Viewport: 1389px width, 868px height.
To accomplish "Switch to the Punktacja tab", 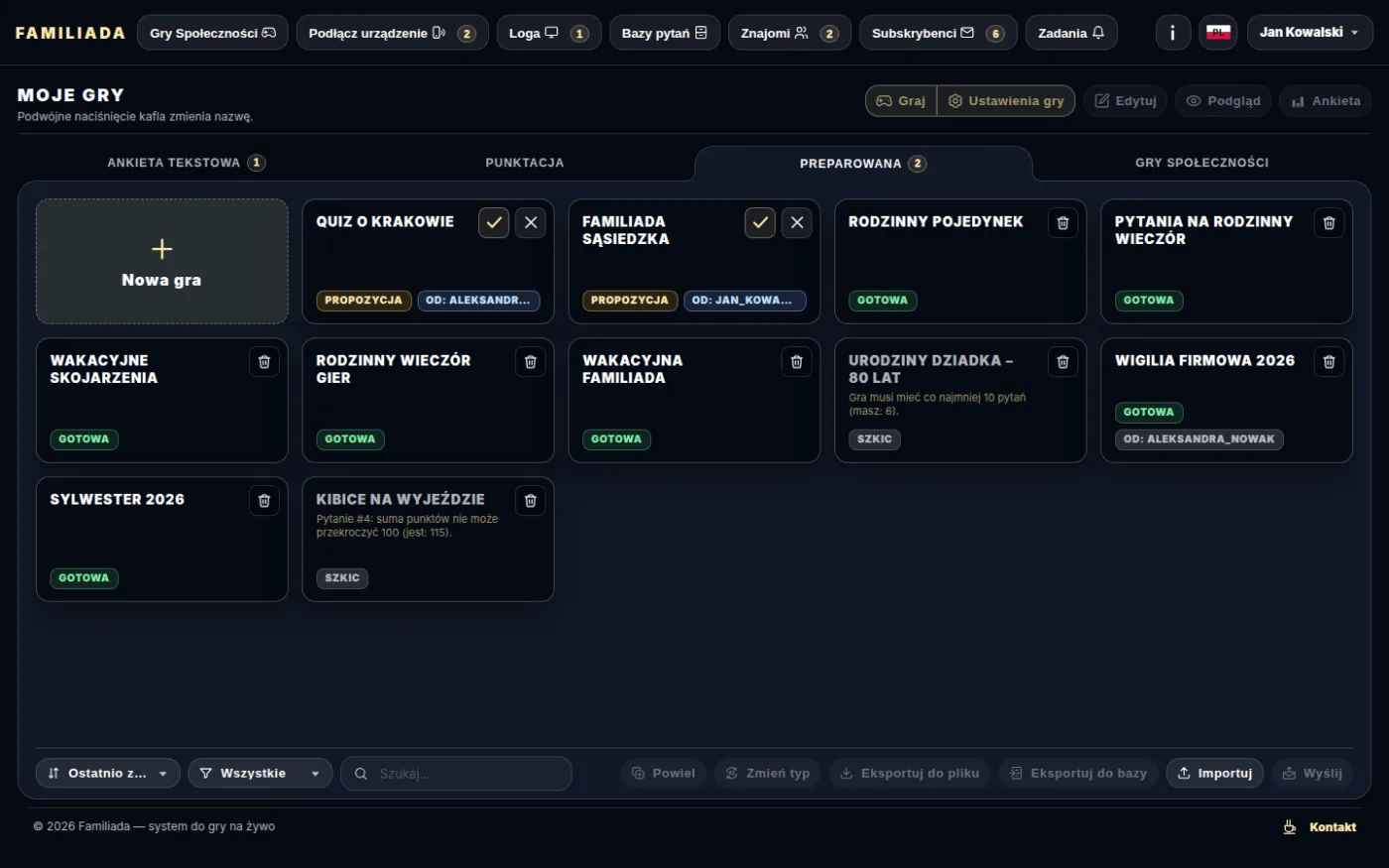I will pos(525,163).
